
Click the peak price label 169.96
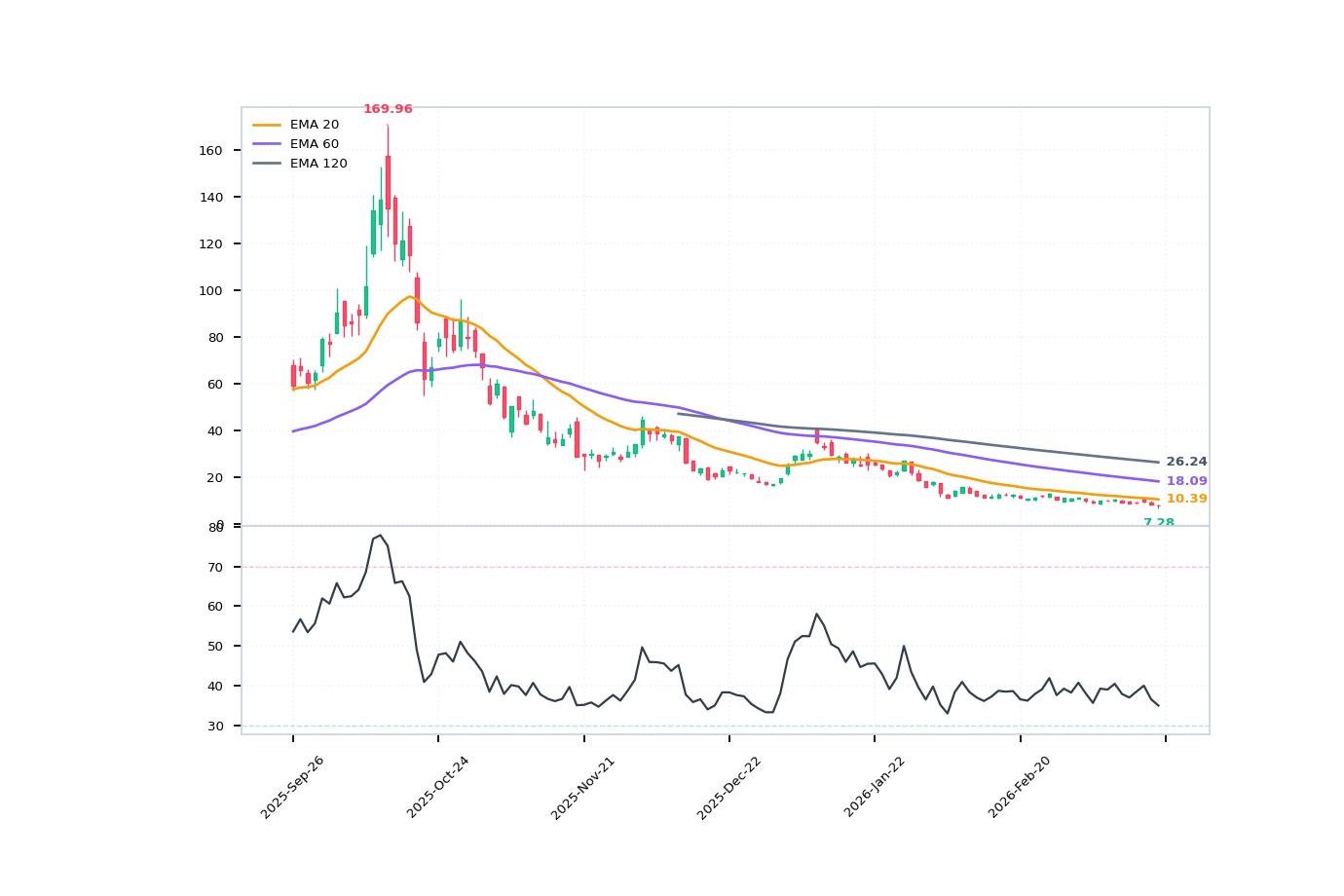388,109
